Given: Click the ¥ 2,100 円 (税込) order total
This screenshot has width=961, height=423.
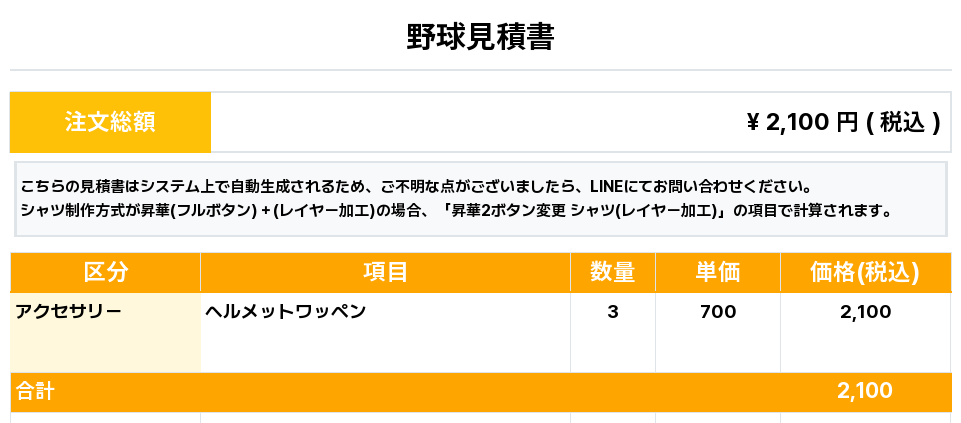Looking at the screenshot, I should [x=843, y=122].
